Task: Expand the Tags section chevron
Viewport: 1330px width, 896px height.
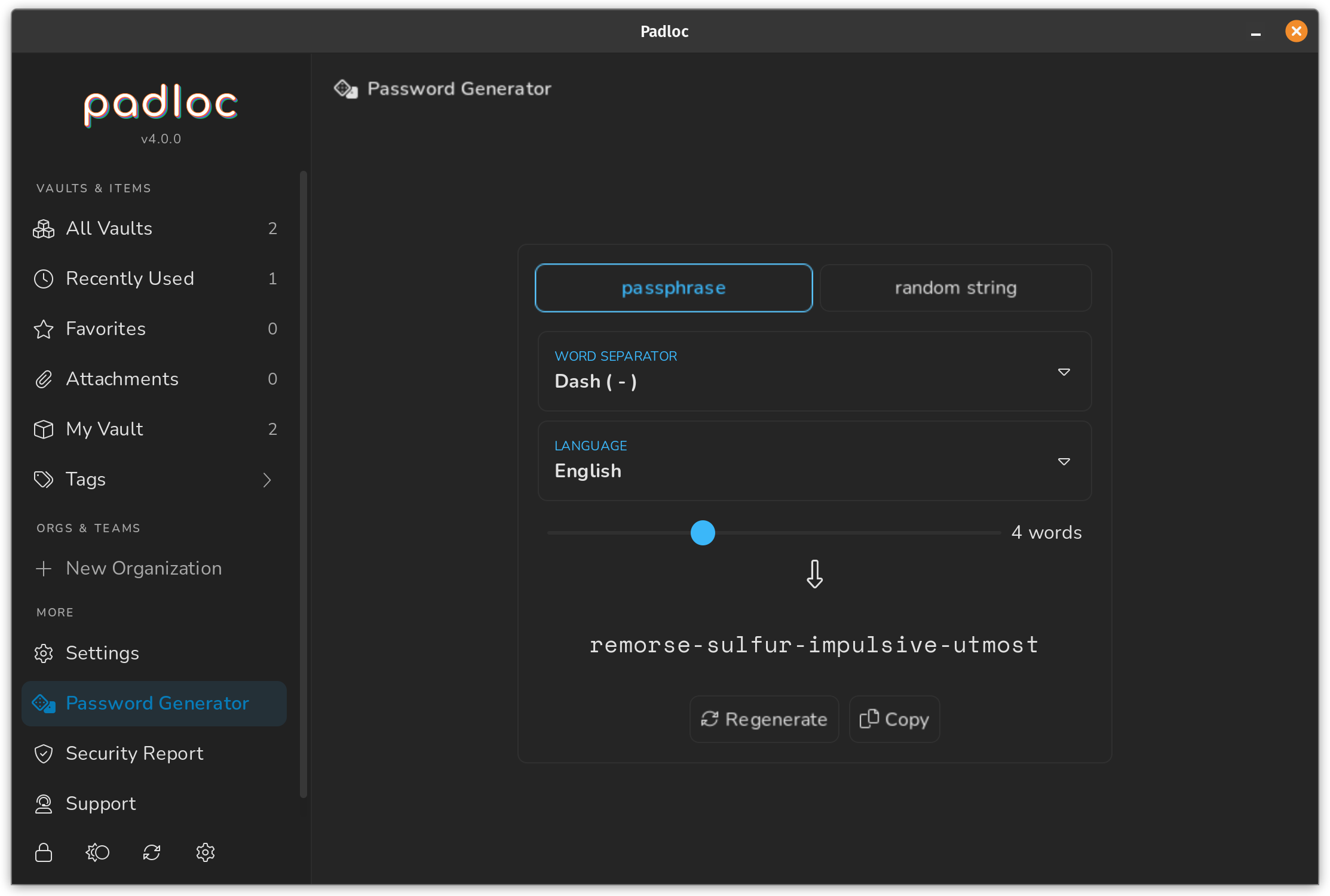Action: point(268,479)
